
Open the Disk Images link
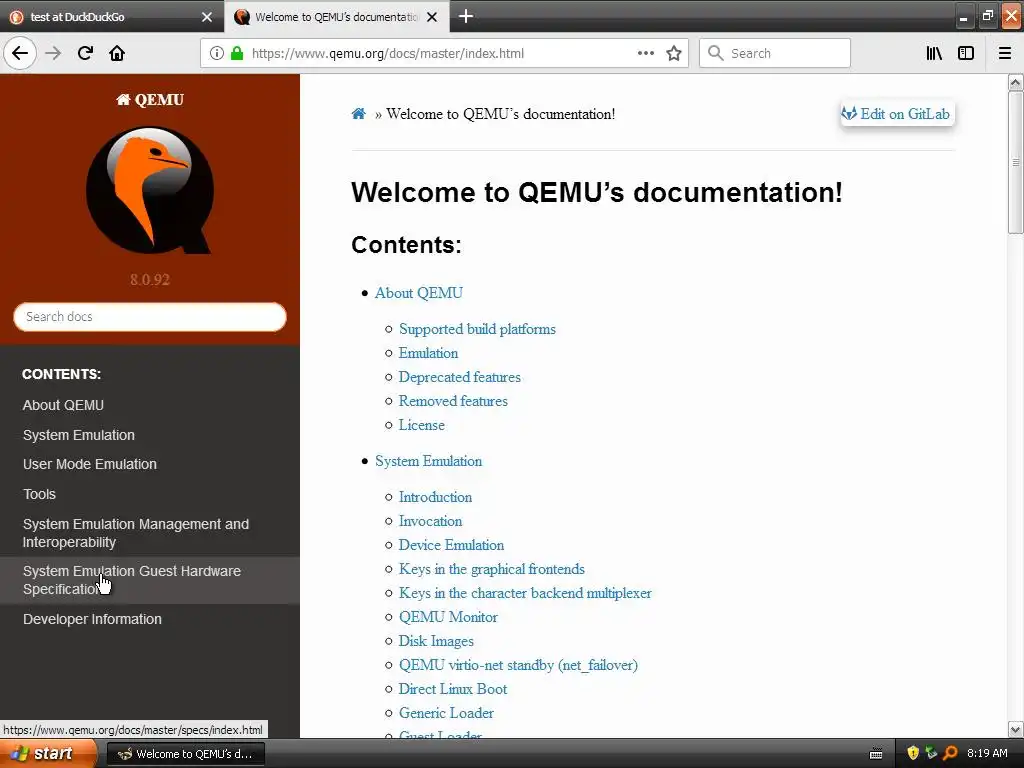436,641
